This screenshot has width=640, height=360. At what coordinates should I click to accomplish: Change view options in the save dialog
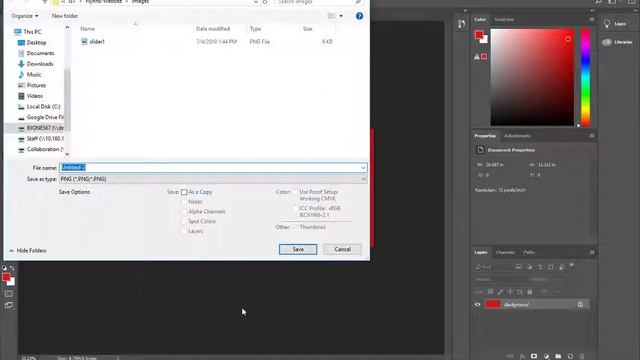(x=331, y=16)
